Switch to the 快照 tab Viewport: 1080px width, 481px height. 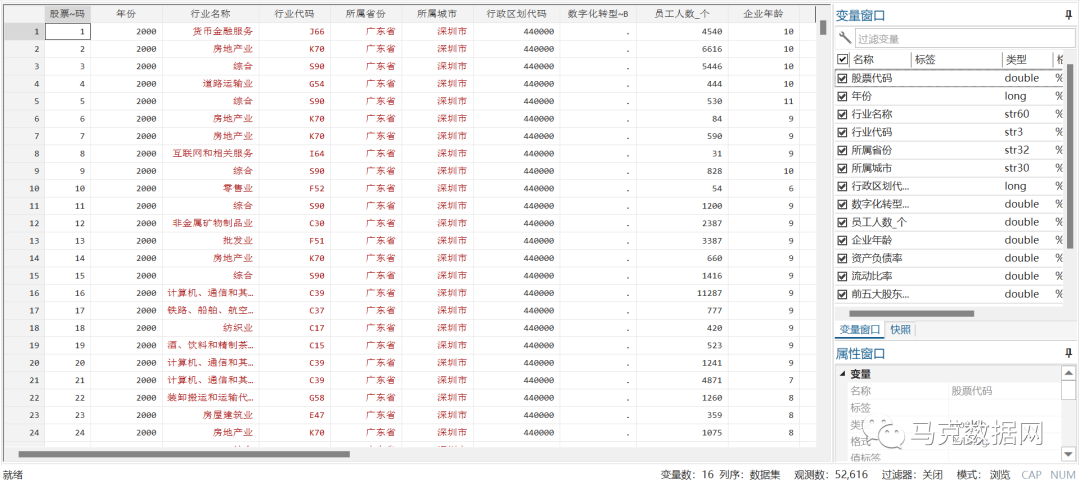[900, 329]
